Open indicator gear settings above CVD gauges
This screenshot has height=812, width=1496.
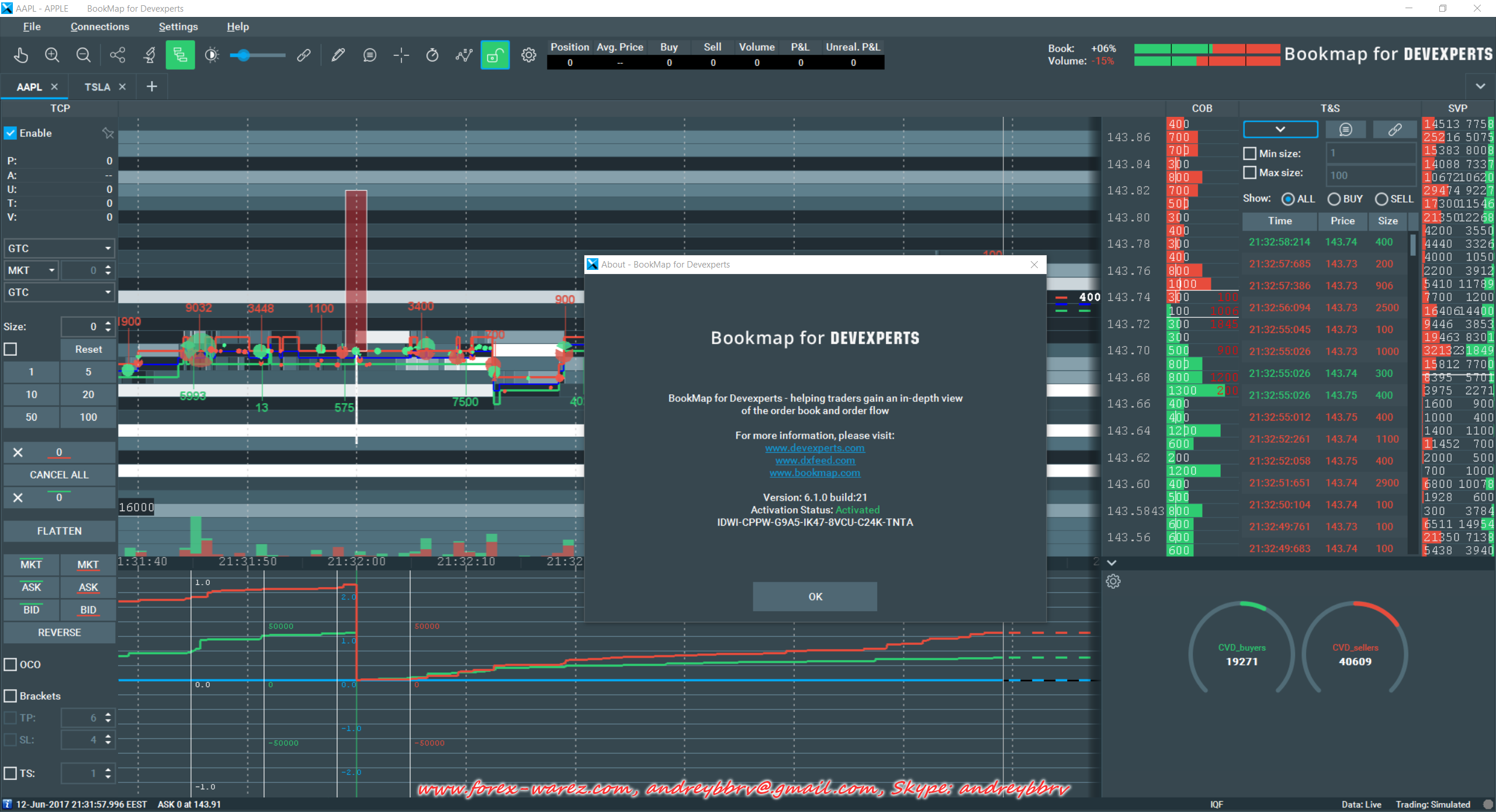[x=1113, y=581]
